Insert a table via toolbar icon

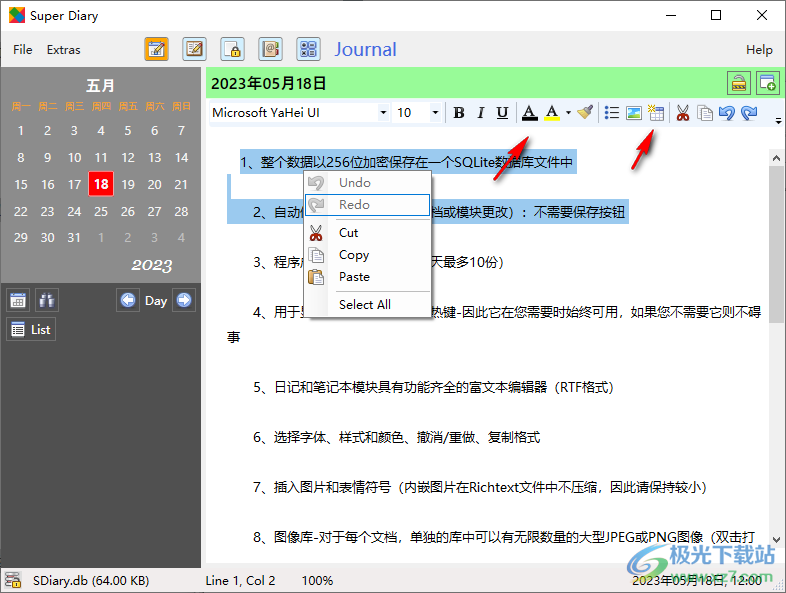click(x=656, y=113)
